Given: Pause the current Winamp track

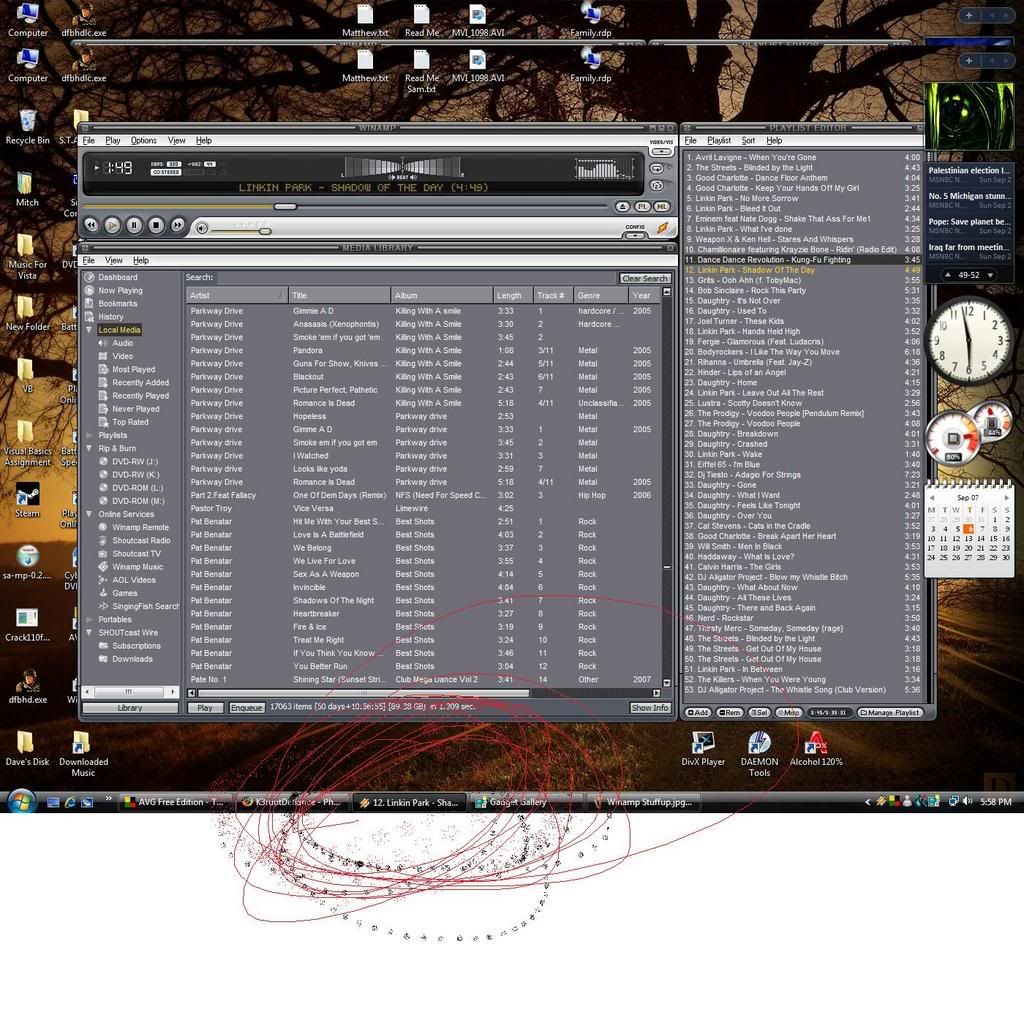Looking at the screenshot, I should click(x=134, y=225).
